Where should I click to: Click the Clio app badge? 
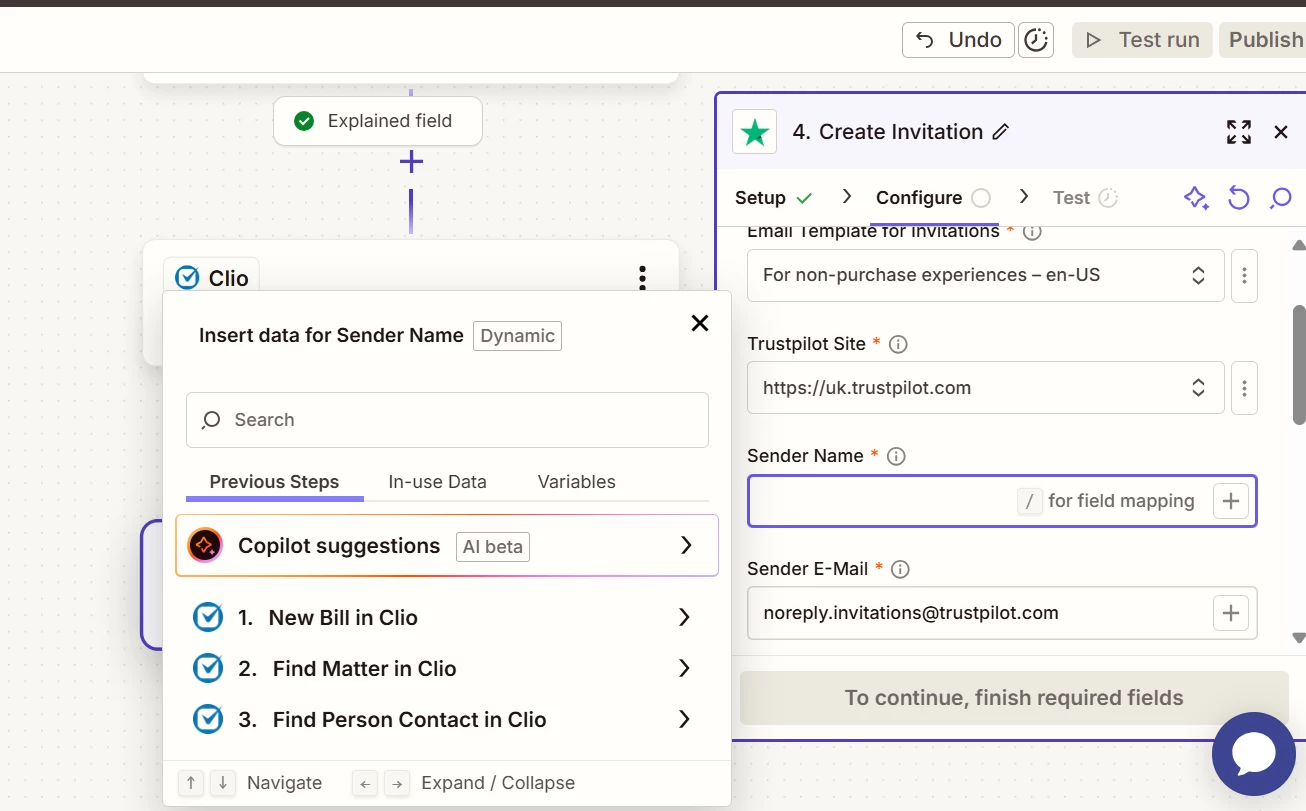pyautogui.click(x=211, y=278)
